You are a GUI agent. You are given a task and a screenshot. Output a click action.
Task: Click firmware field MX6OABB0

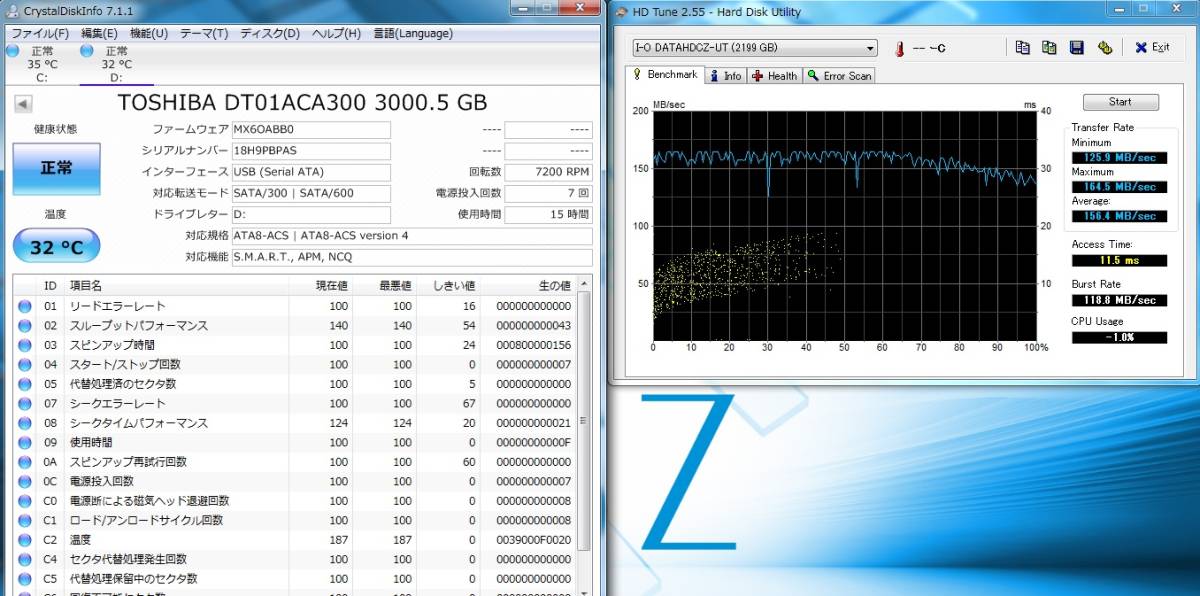point(311,130)
